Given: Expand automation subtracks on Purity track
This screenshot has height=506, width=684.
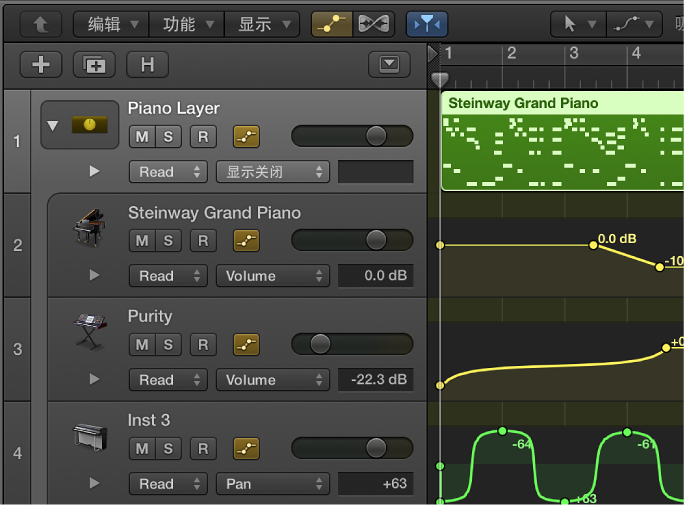Looking at the screenshot, I should (94, 379).
